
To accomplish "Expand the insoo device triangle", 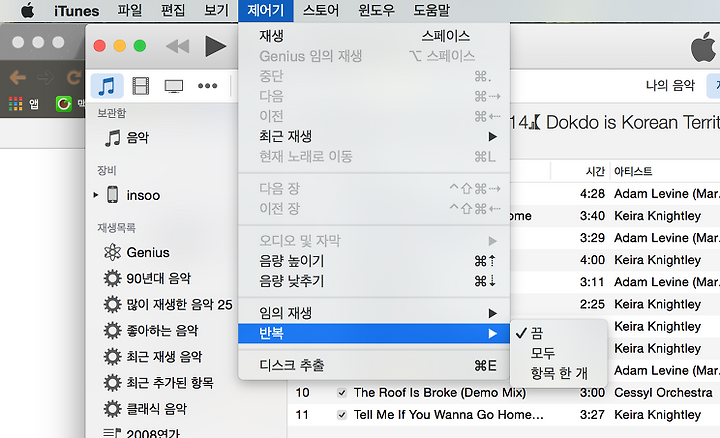I will pyautogui.click(x=96, y=195).
